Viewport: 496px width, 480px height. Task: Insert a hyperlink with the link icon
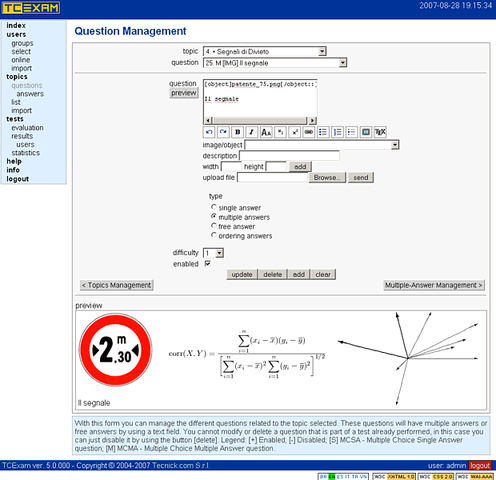[x=309, y=132]
